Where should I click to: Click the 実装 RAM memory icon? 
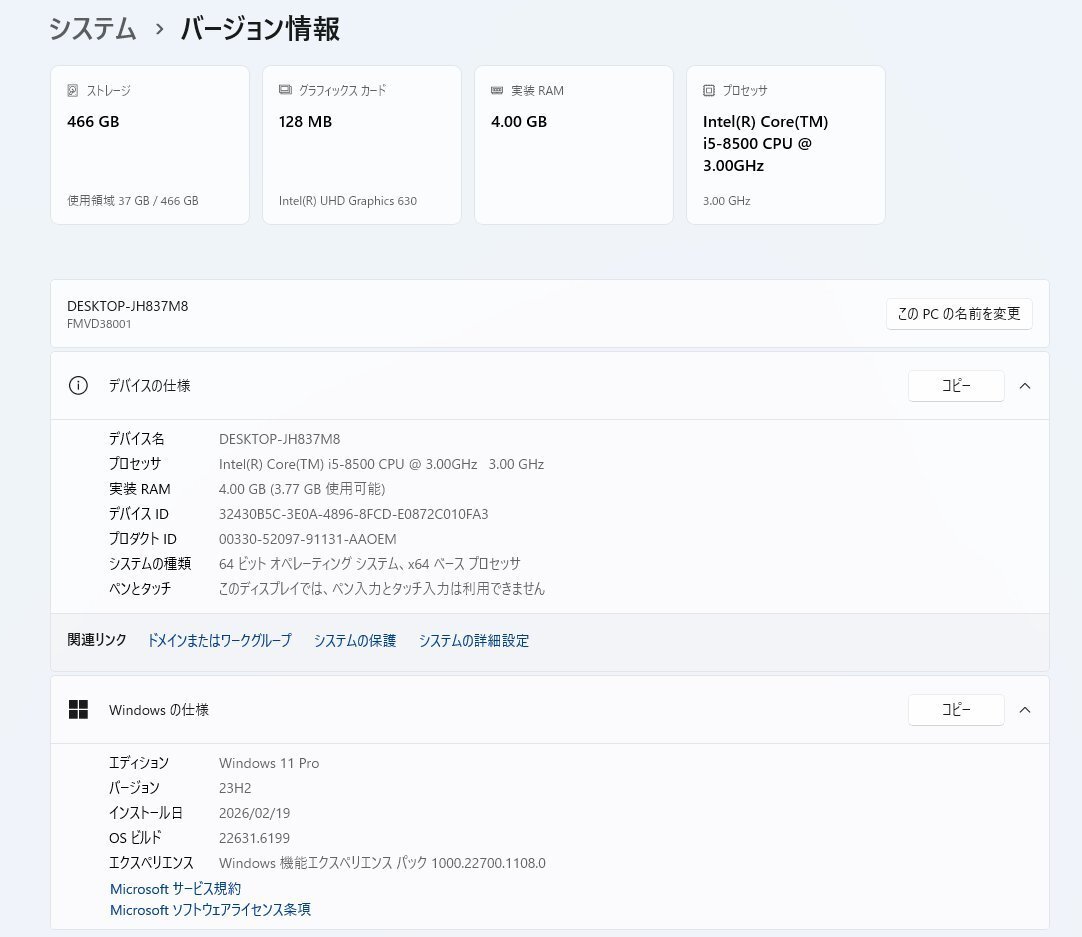point(495,90)
